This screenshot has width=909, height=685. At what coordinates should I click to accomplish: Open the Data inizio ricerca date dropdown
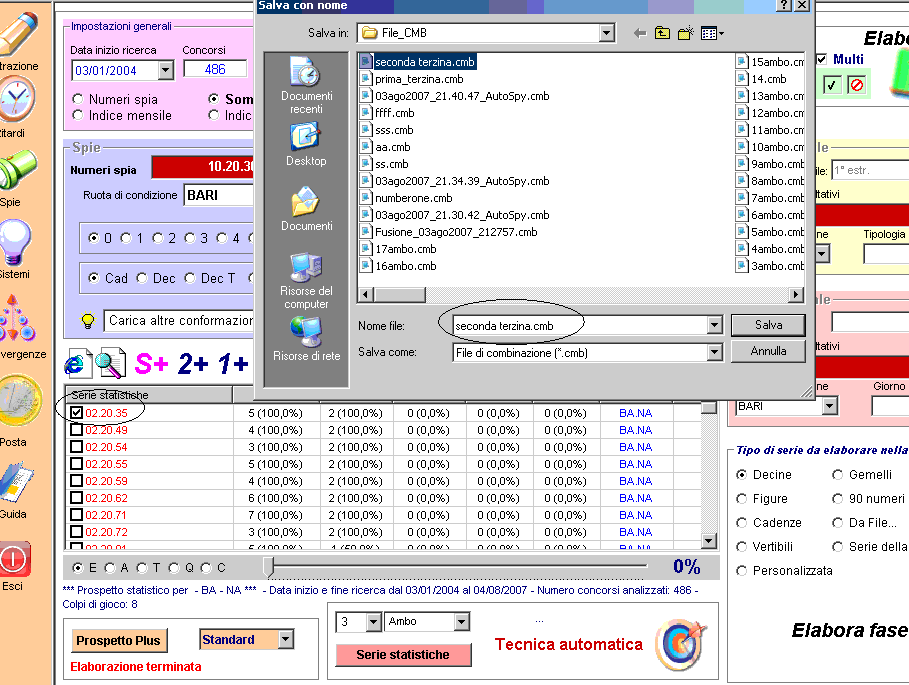(x=166, y=71)
